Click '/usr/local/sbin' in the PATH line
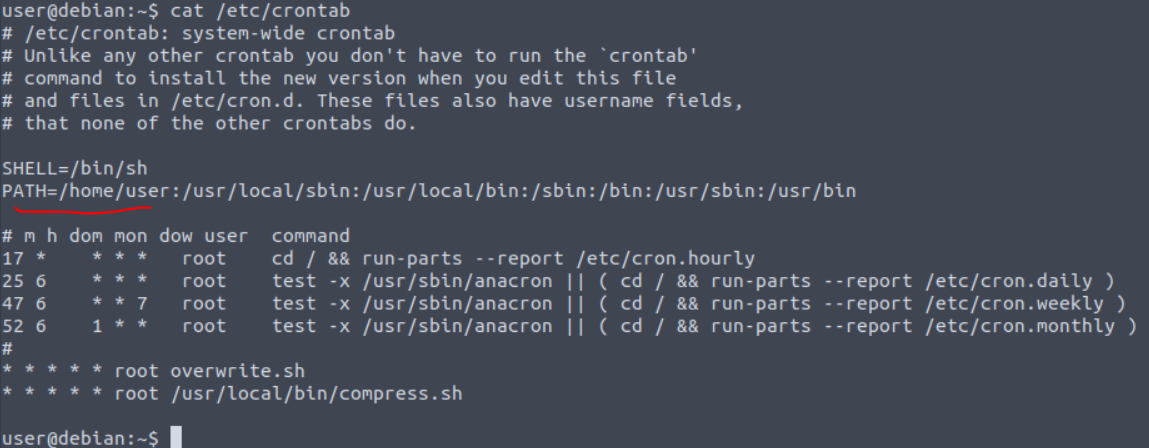Viewport: 1149px width, 448px height. coord(266,191)
